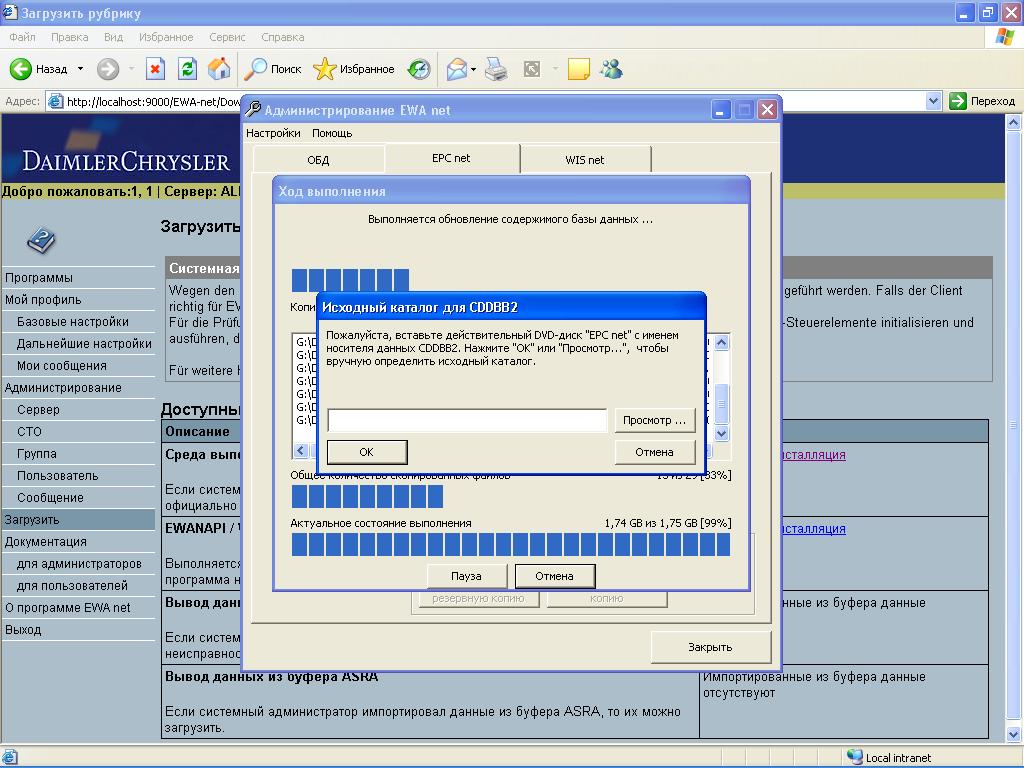The height and width of the screenshot is (768, 1024).
Task: Open the Mail icon dropdown arrow
Action: [473, 69]
